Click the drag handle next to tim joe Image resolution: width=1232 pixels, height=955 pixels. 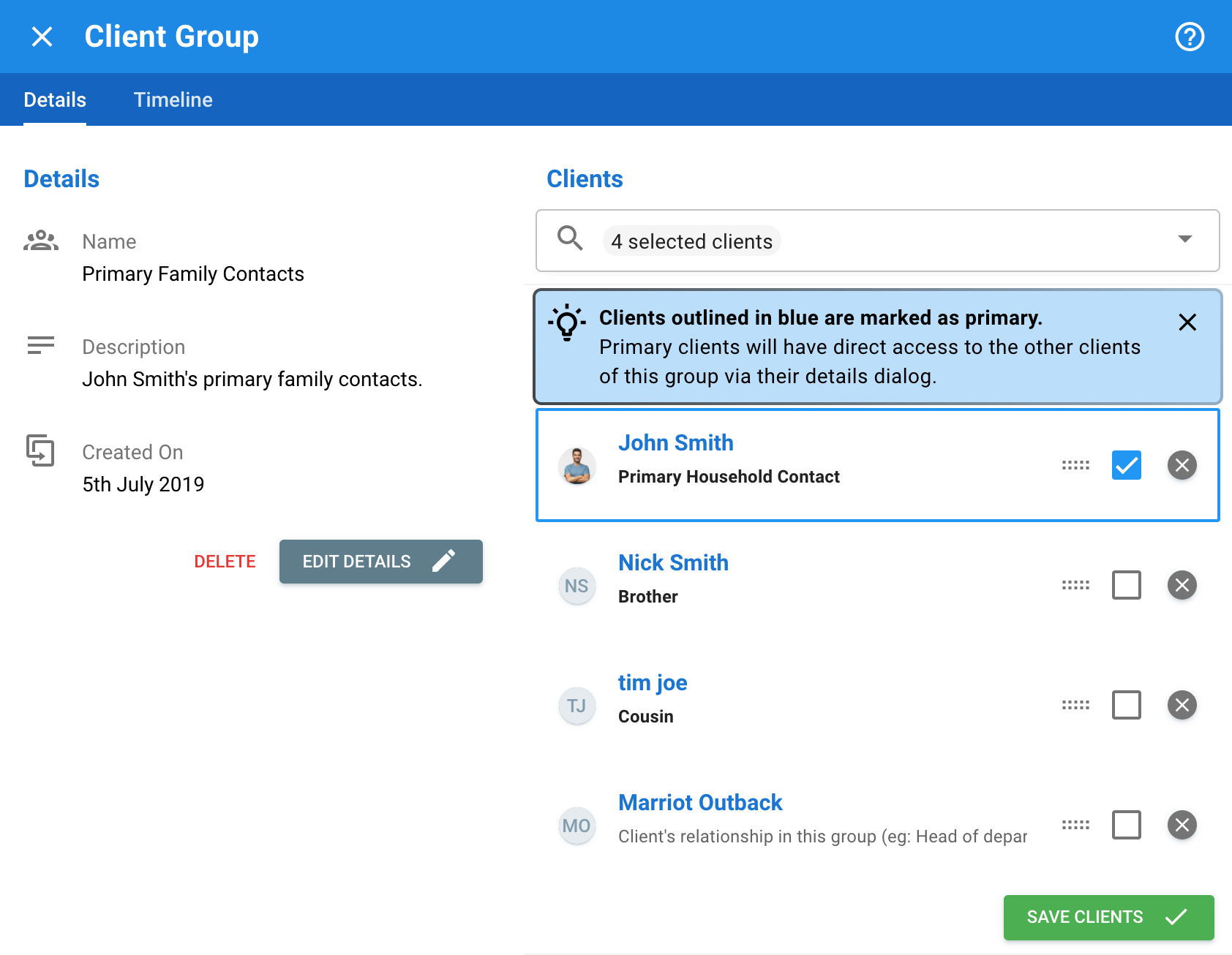(1075, 705)
